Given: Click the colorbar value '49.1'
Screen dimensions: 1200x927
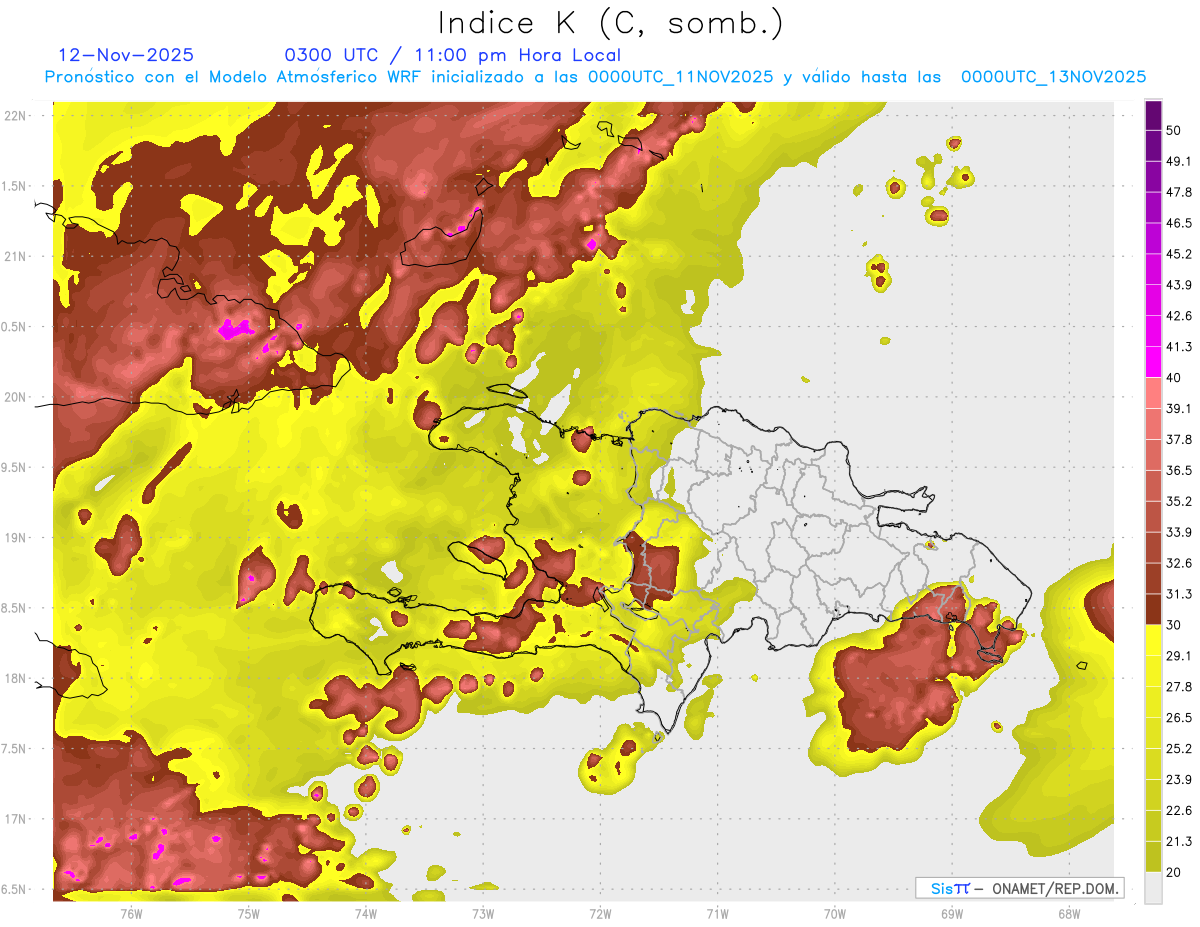Looking at the screenshot, I should tap(1179, 161).
